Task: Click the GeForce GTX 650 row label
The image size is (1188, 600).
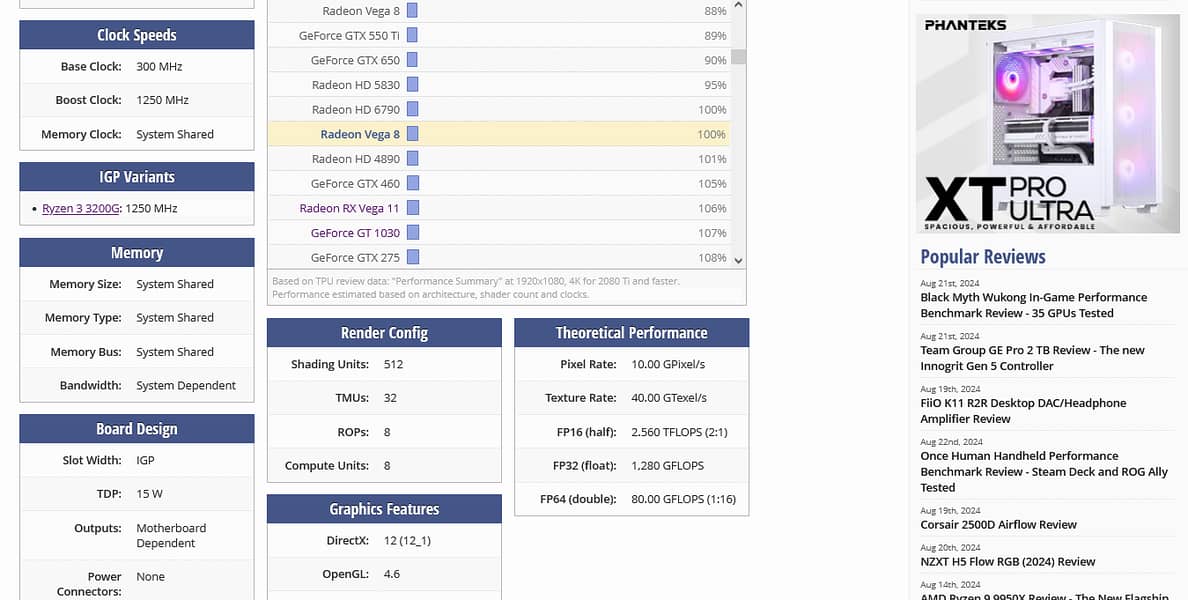Action: point(355,60)
